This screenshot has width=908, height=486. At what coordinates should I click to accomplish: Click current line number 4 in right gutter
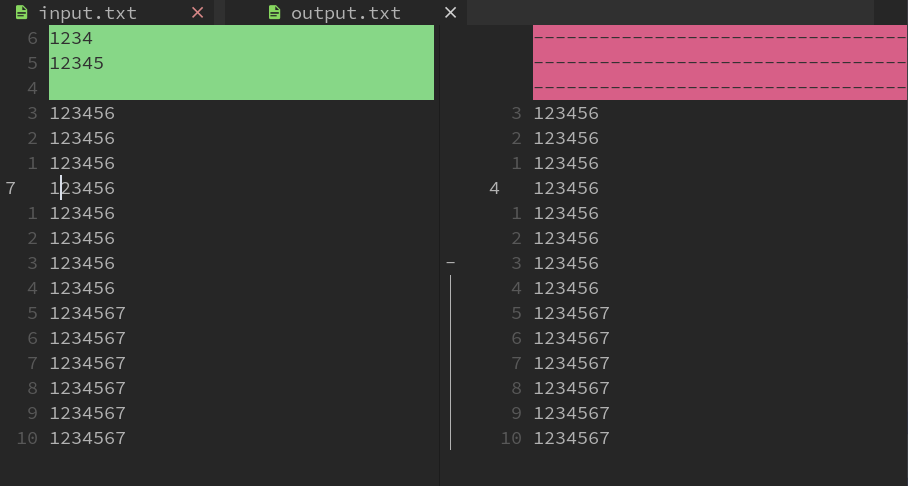tap(494, 188)
